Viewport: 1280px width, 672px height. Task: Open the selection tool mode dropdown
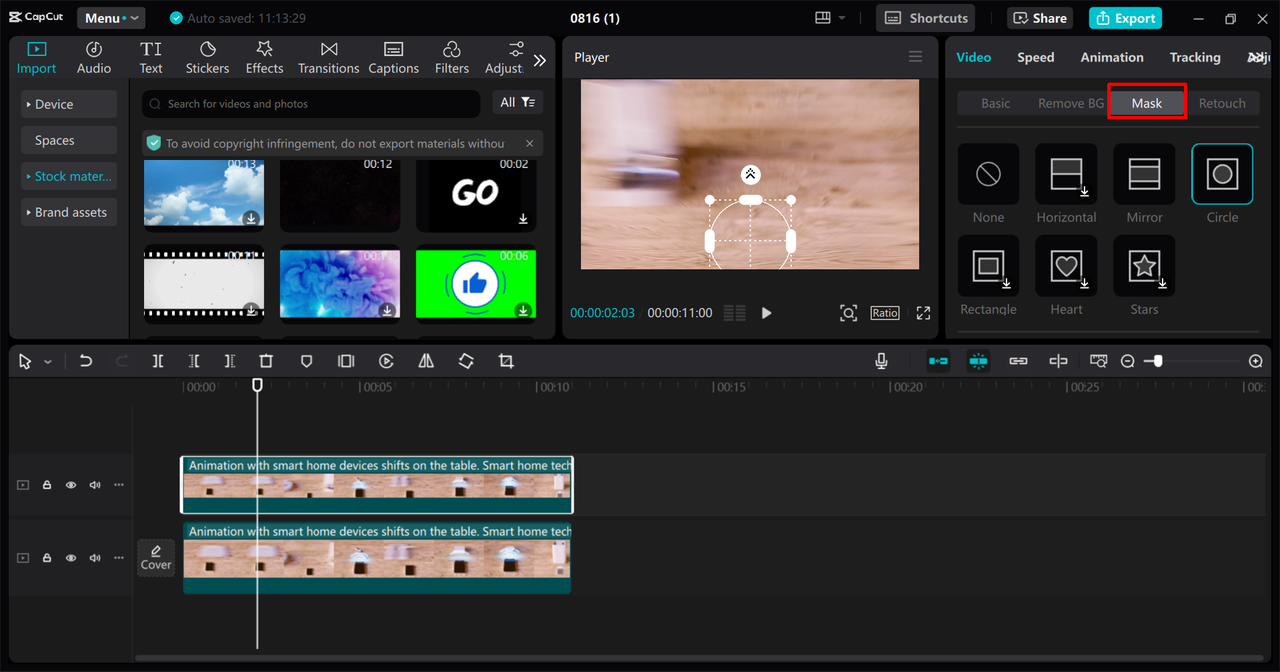[x=47, y=361]
